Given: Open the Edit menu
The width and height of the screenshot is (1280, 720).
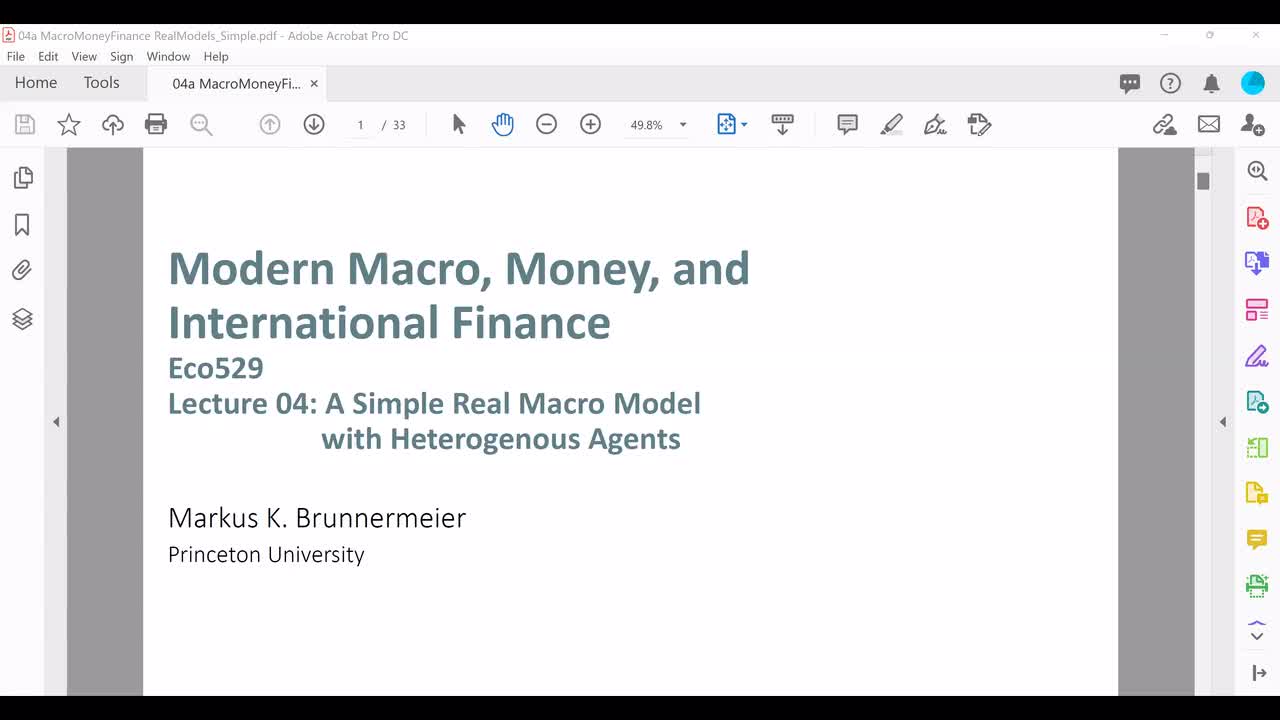Looking at the screenshot, I should (x=48, y=57).
